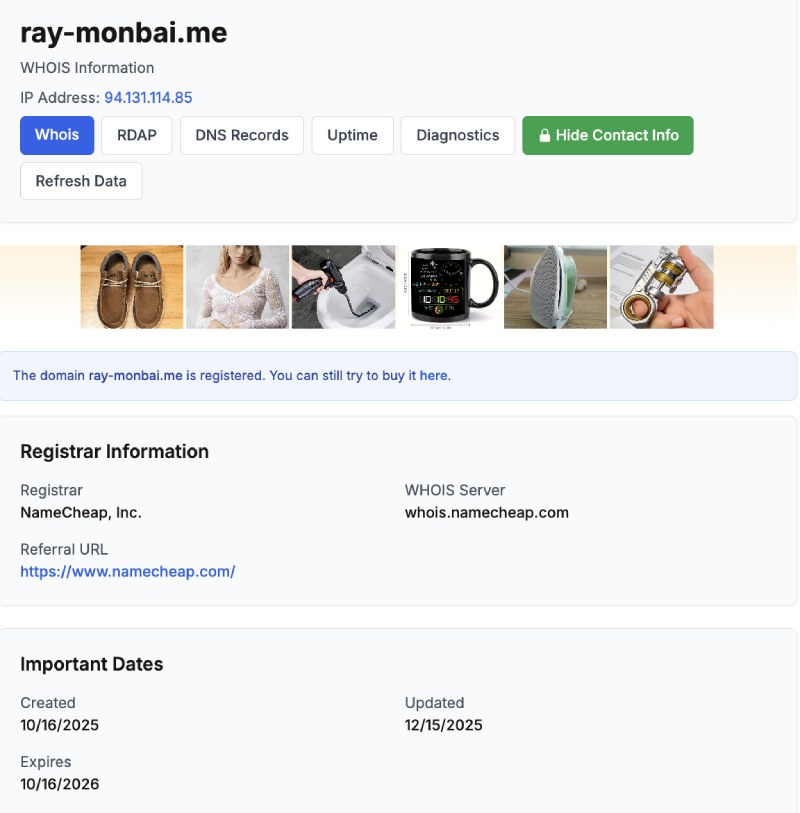This screenshot has height=813, width=800.
Task: Click the toilet drill brush thumbnail
Action: 343,287
